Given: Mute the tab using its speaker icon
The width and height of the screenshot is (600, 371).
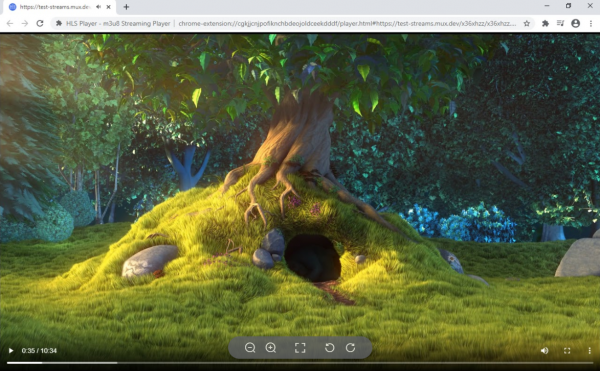Looking at the screenshot, I should (99, 7).
